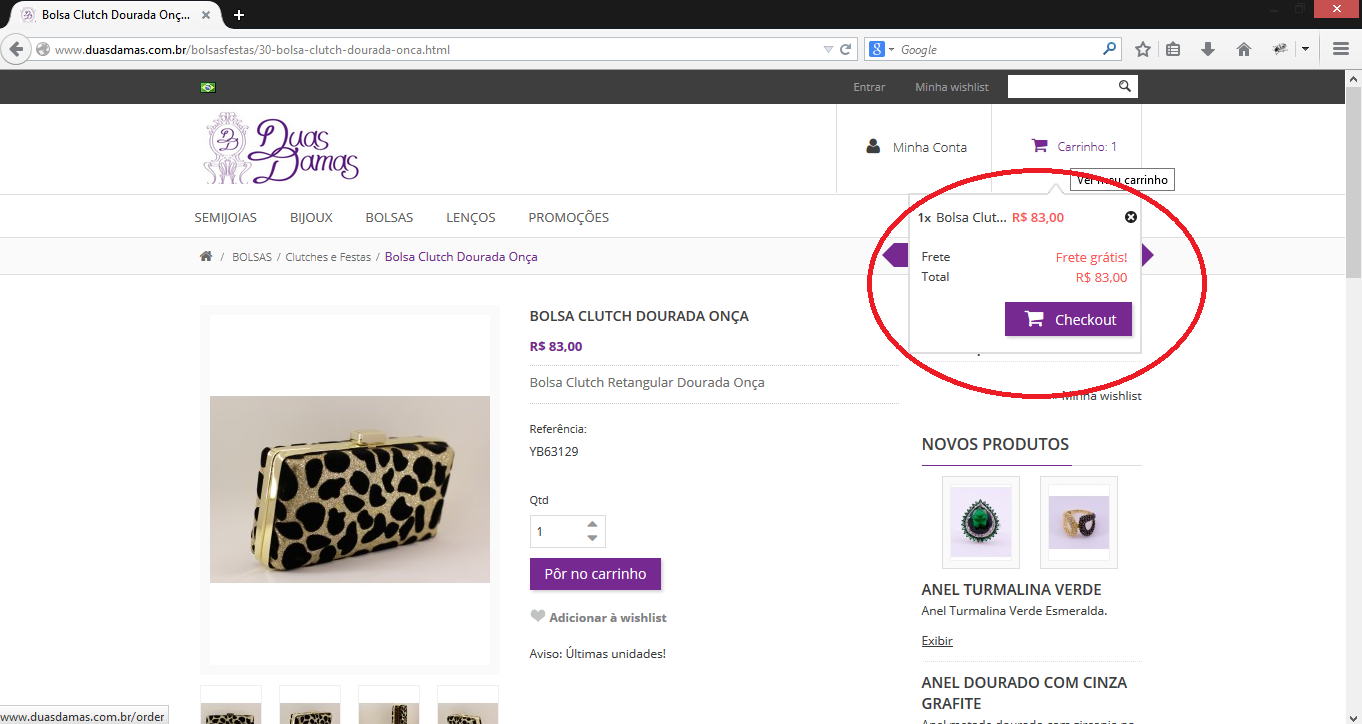
Task: Open the URL history dropdown arrow
Action: [x=828, y=49]
